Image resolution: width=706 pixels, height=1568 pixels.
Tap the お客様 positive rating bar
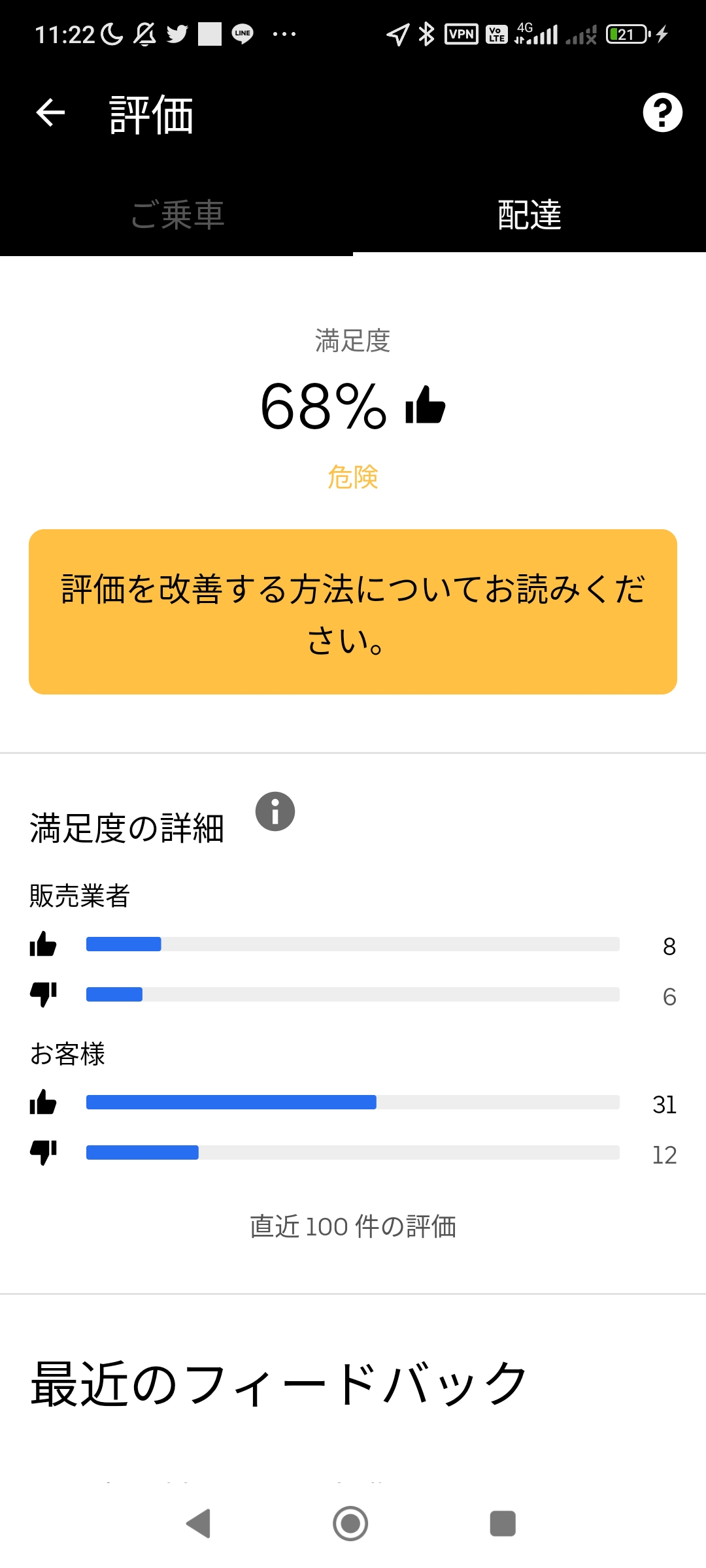(352, 1102)
